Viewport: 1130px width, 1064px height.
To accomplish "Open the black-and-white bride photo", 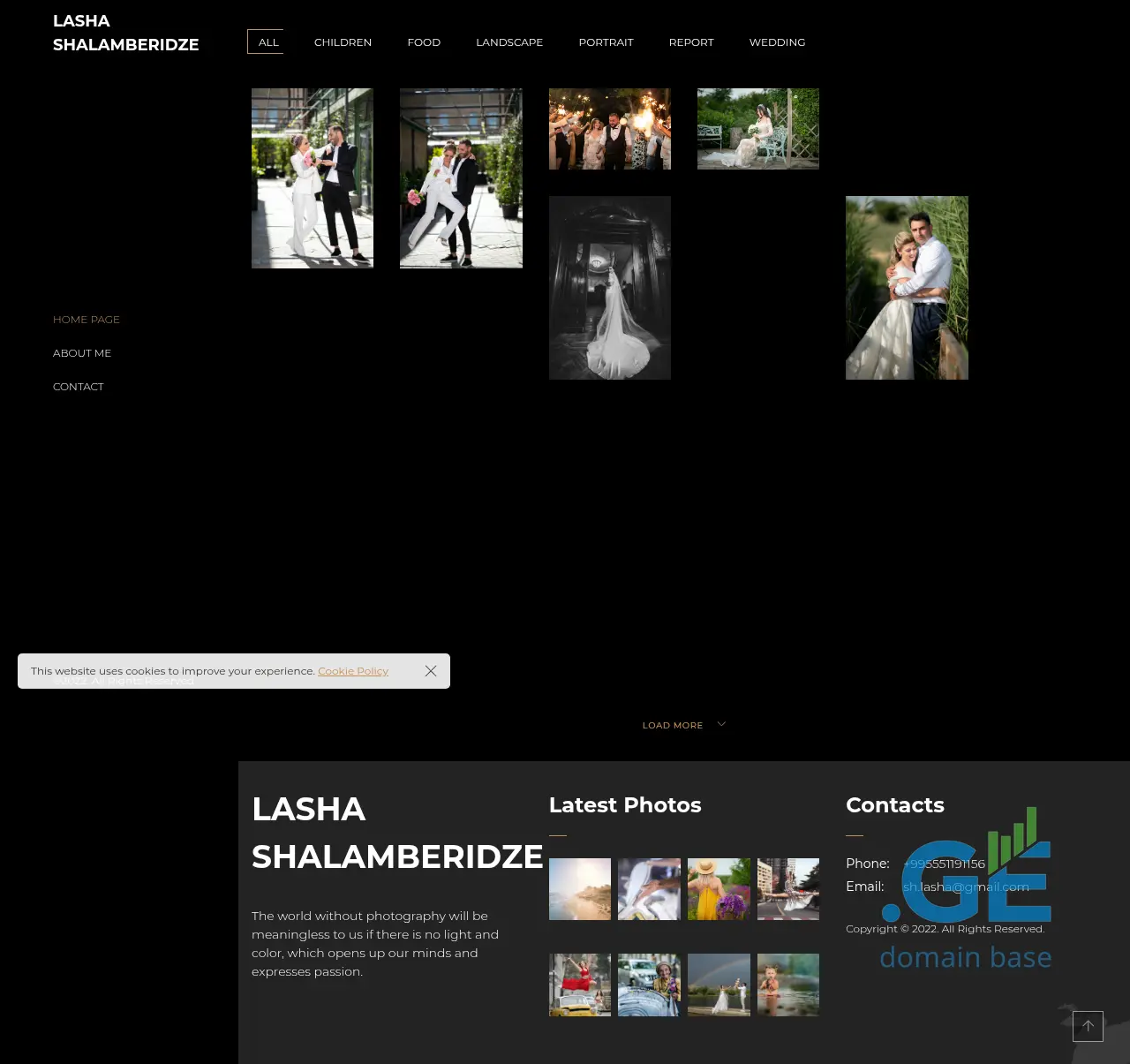I will 610,288.
